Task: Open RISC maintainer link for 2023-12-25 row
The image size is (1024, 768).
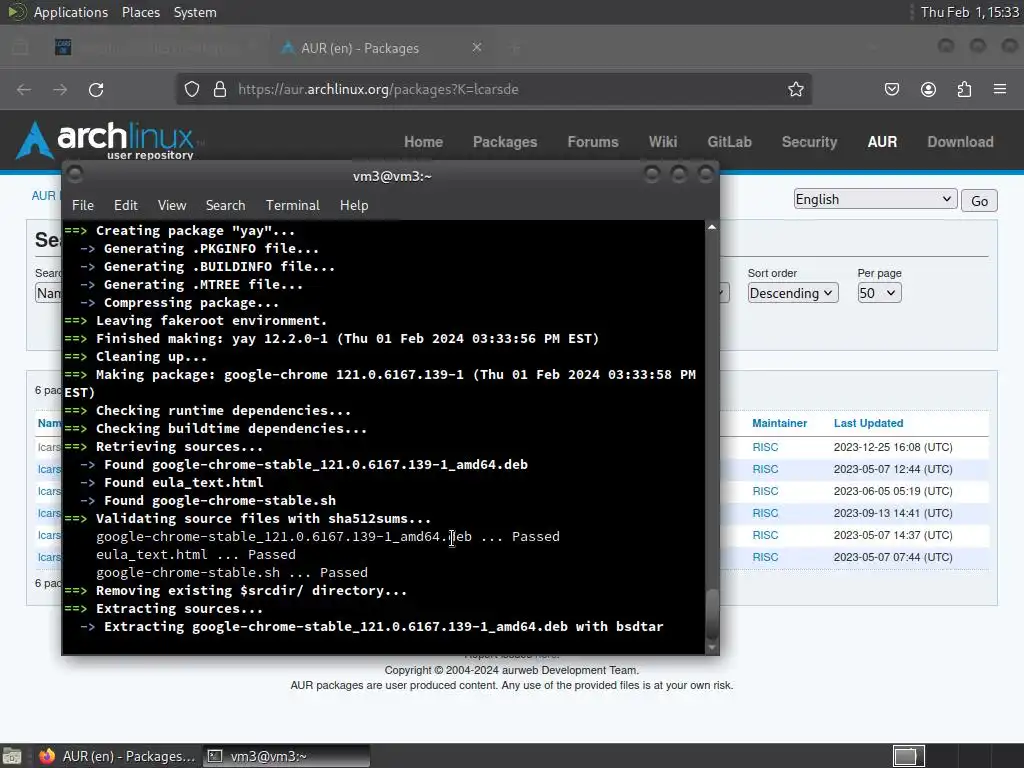Action: pos(765,447)
